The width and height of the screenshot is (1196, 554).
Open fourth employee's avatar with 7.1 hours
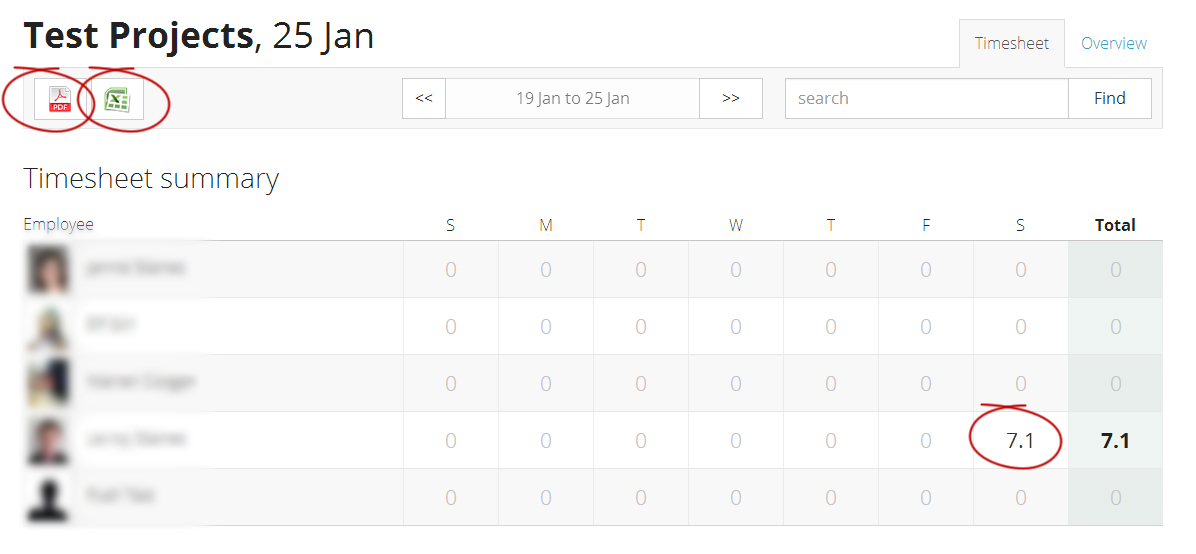[48, 440]
